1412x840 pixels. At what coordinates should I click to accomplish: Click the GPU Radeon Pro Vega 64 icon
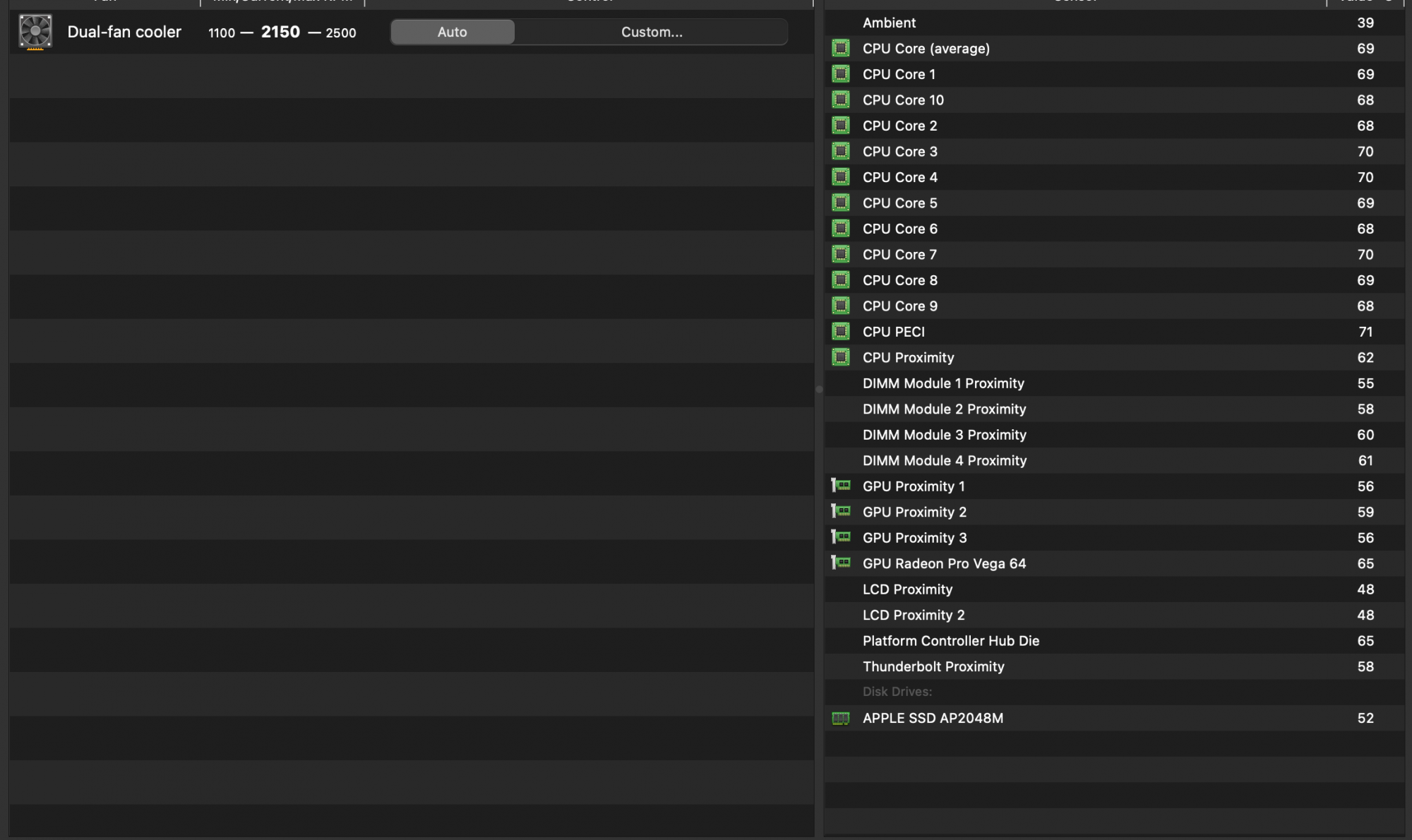click(840, 563)
